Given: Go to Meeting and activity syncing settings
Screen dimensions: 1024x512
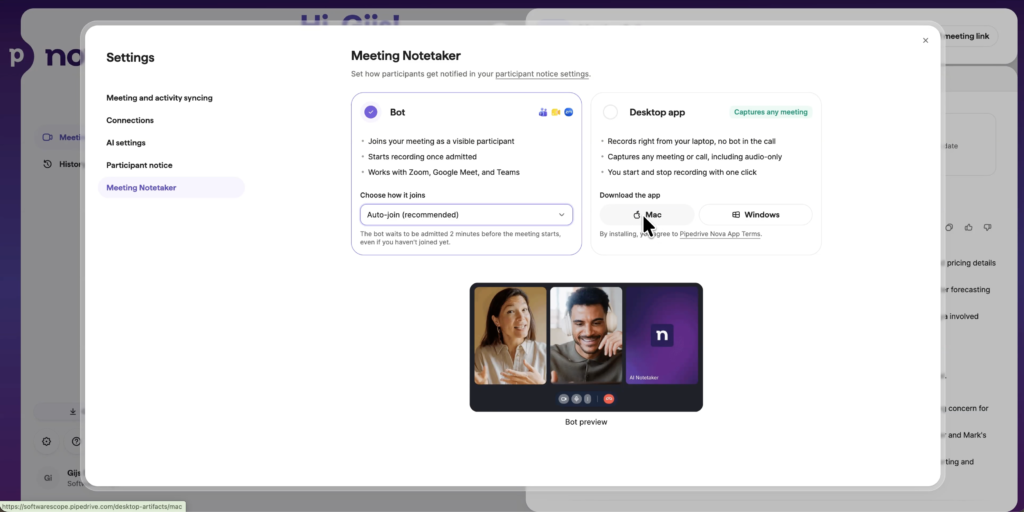Looking at the screenshot, I should 159,98.
